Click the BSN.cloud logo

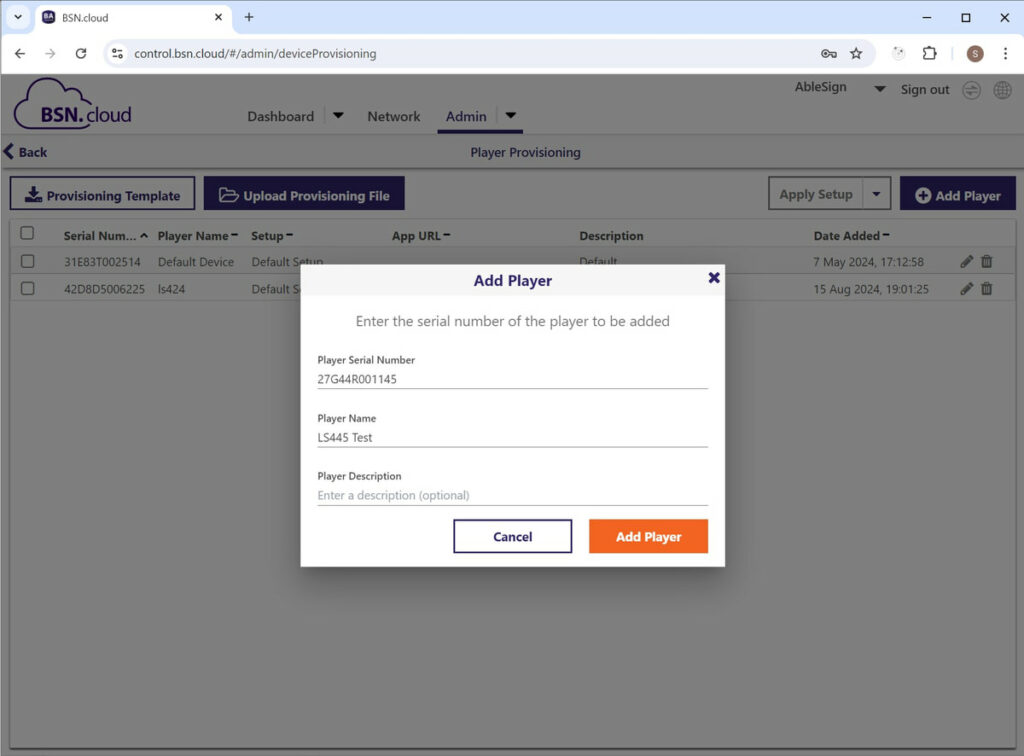[71, 103]
